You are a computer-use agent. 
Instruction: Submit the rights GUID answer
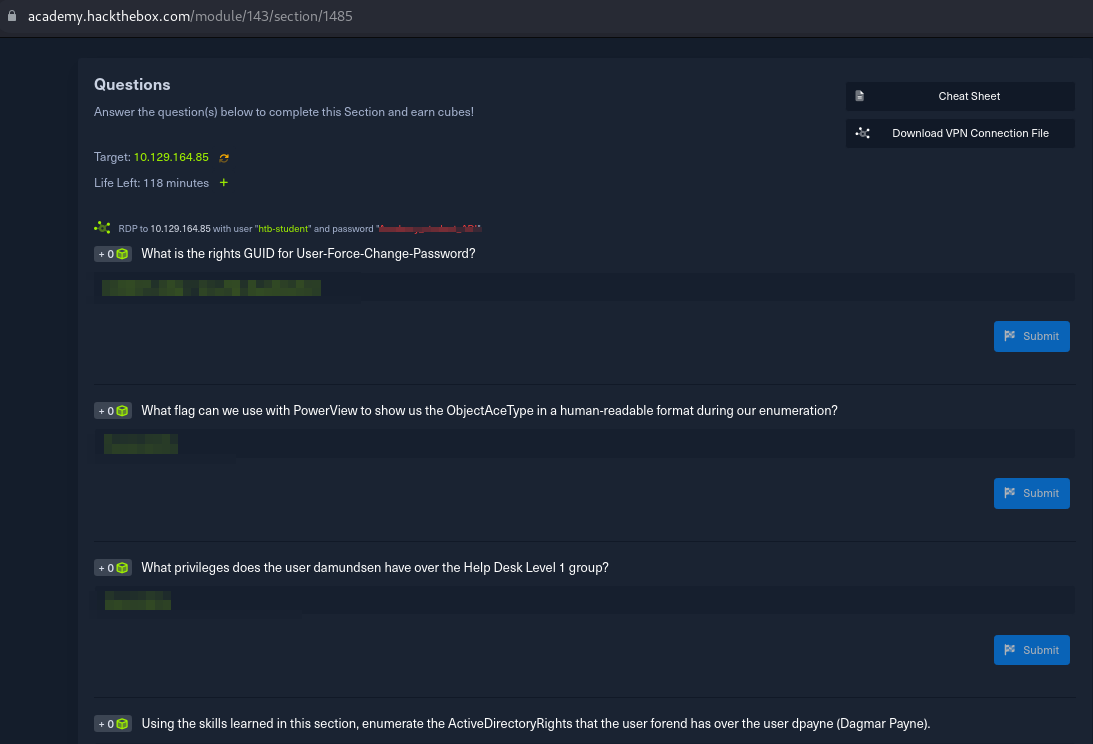click(x=1031, y=336)
